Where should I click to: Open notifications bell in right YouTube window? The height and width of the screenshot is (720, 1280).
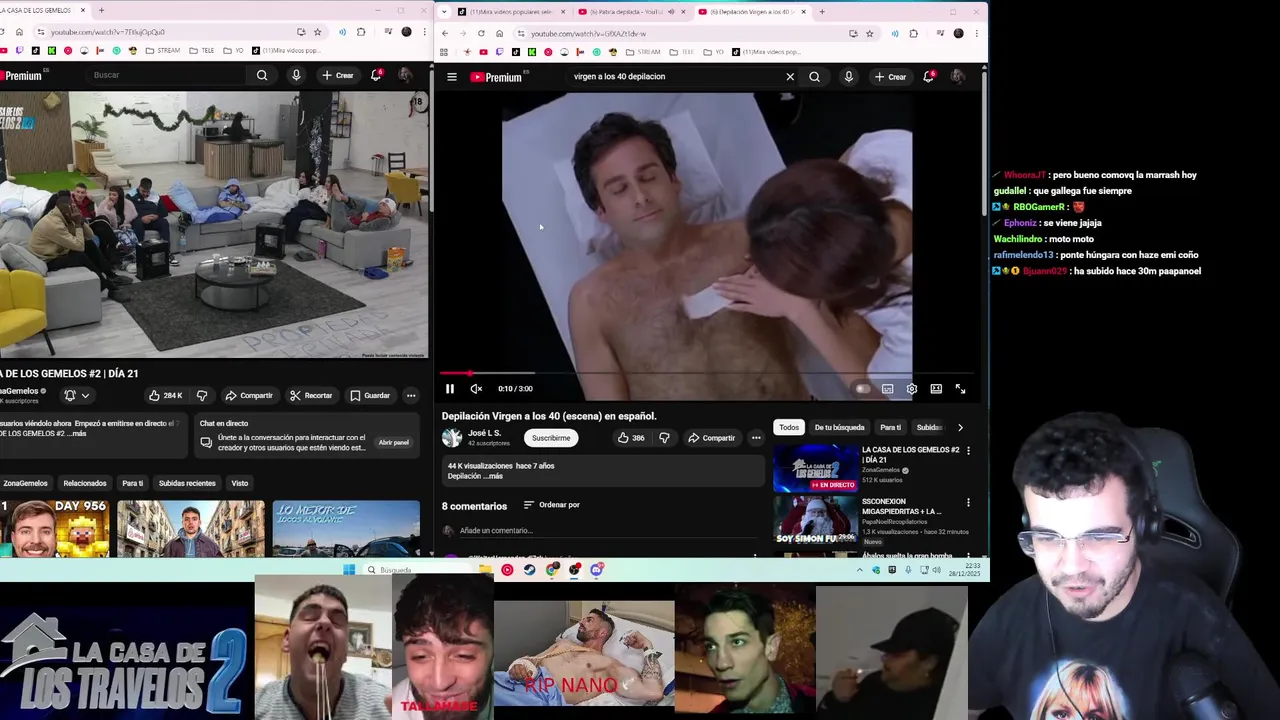[928, 77]
